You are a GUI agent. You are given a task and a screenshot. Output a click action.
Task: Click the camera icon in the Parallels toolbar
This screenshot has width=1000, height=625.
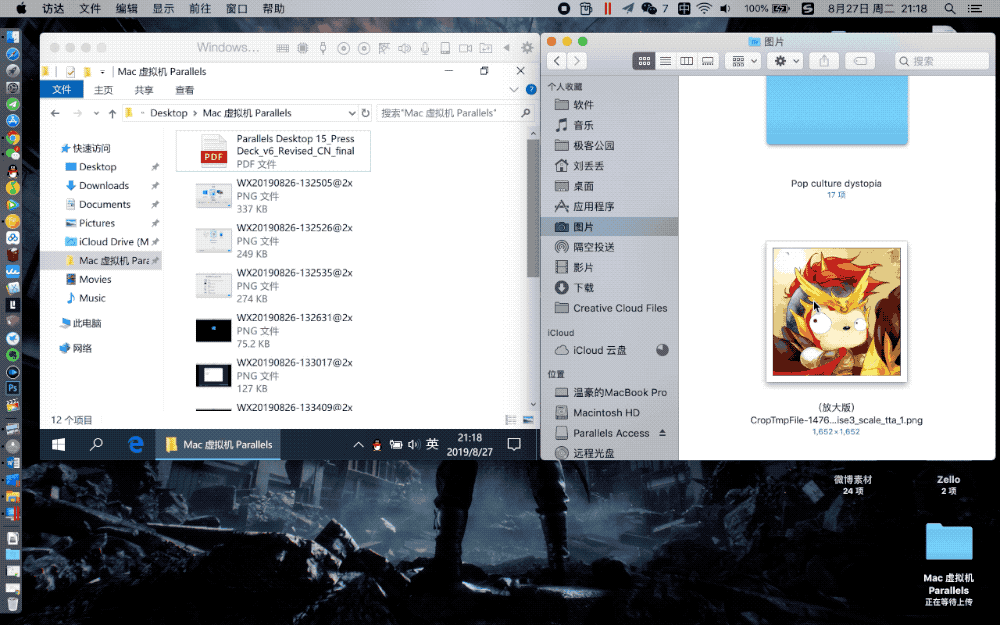click(x=465, y=46)
